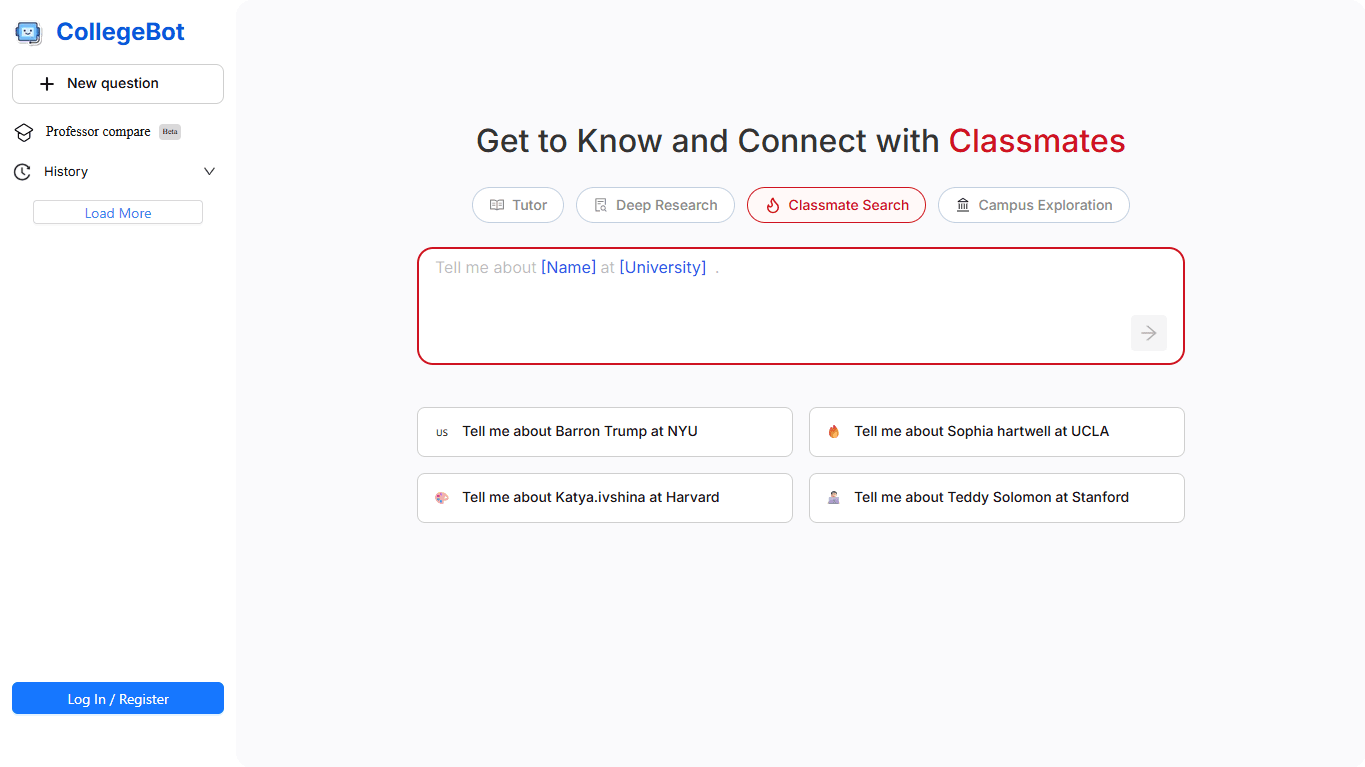Click the send arrow icon in prompt box
This screenshot has width=1365, height=767.
[1148, 333]
